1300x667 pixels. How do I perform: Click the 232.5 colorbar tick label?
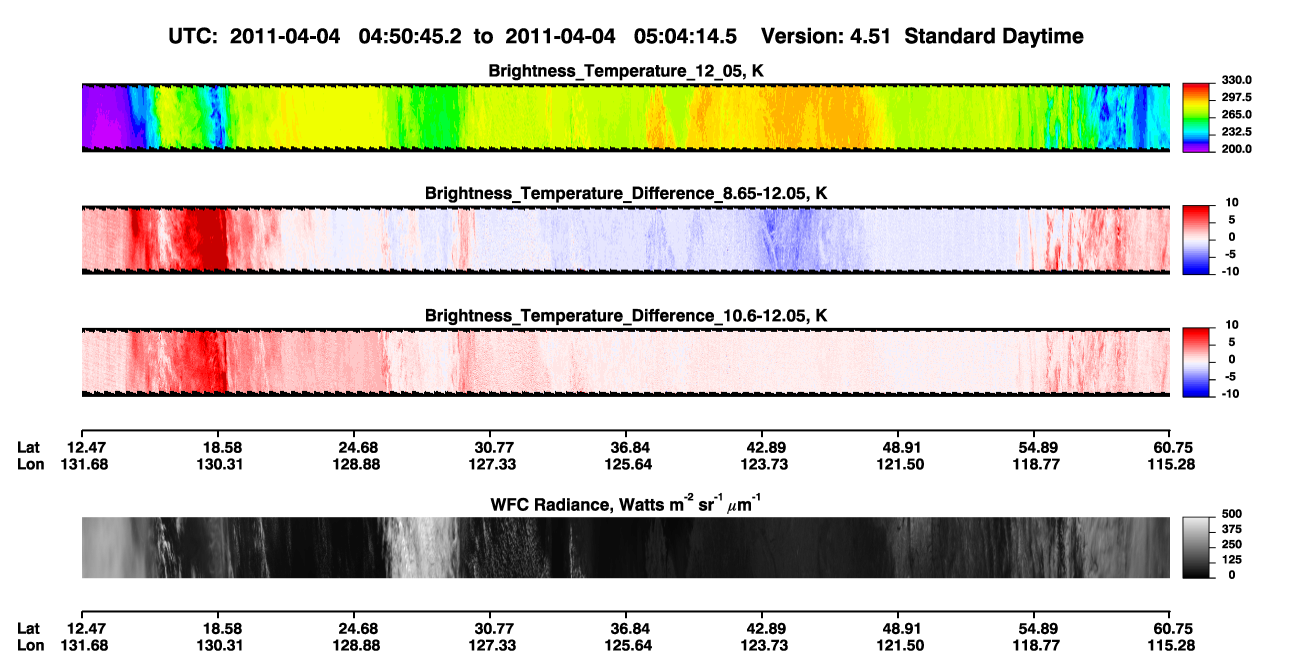click(1236, 132)
